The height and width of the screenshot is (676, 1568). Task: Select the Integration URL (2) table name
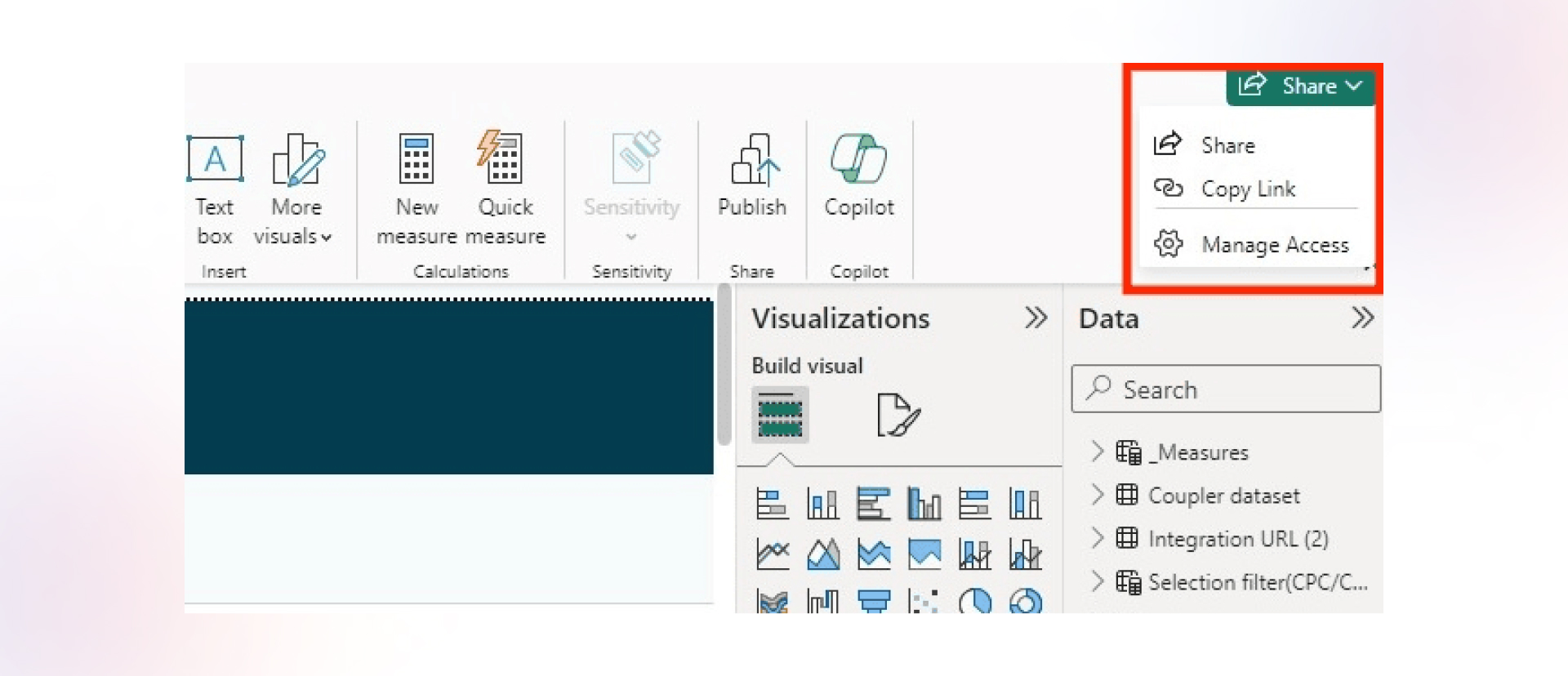[1238, 539]
